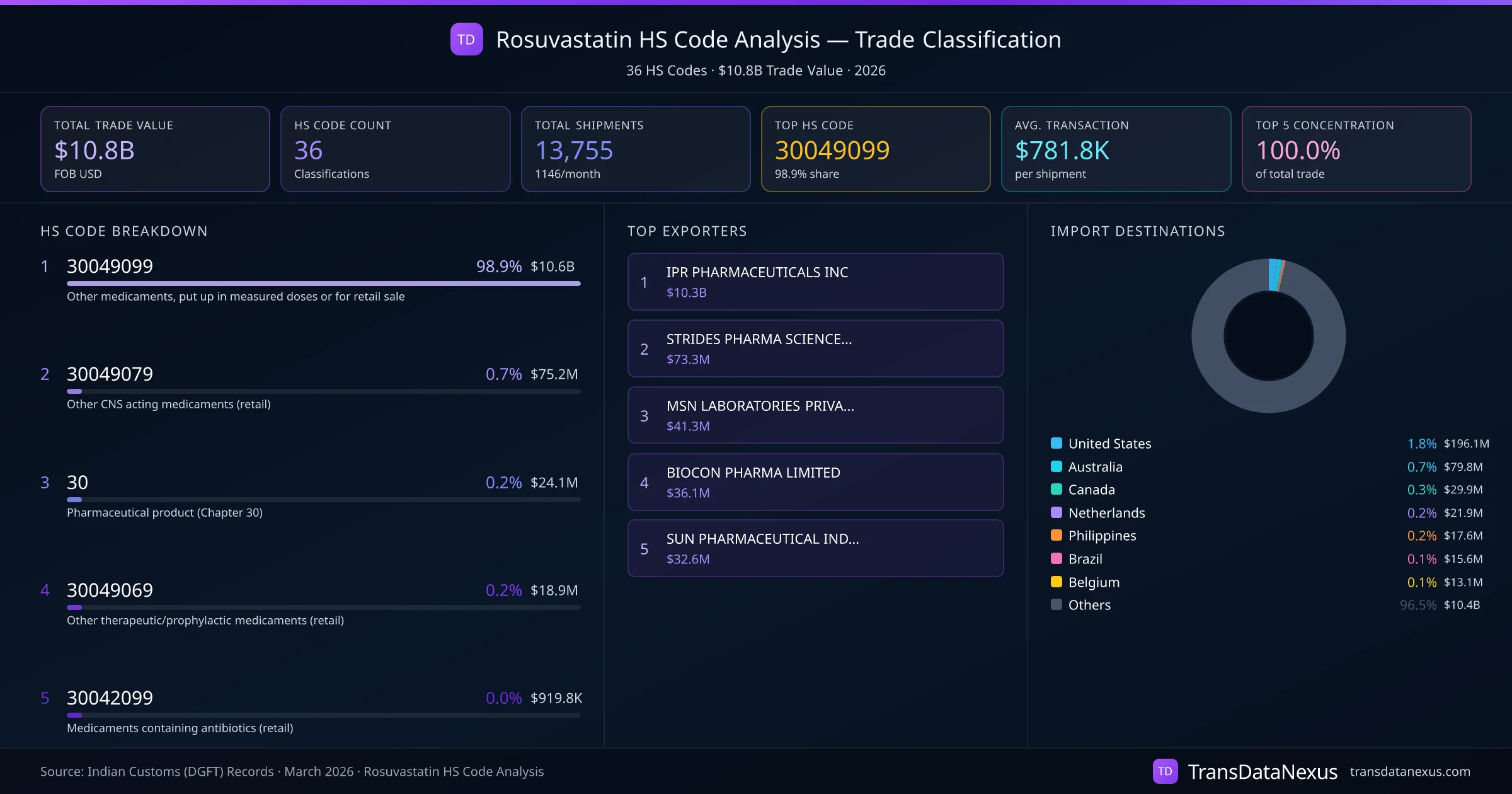Screen dimensions: 1512x794
Task: Click the Netherlands legend color square
Action: (x=1057, y=512)
